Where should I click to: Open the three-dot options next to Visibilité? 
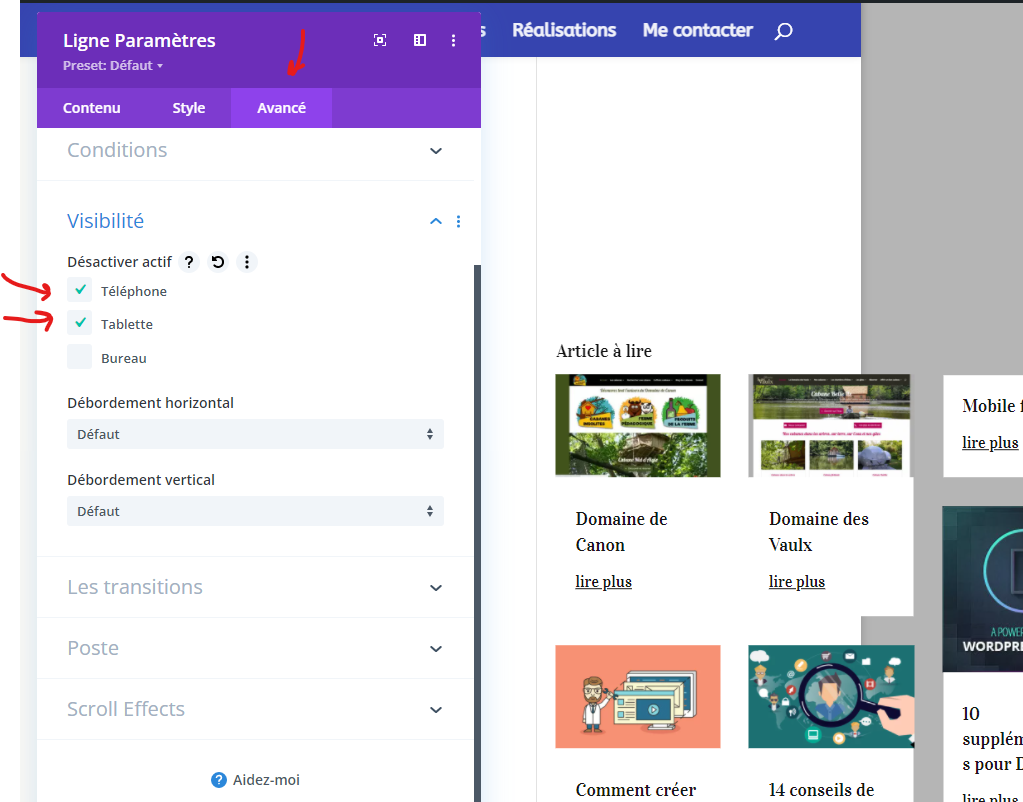459,221
